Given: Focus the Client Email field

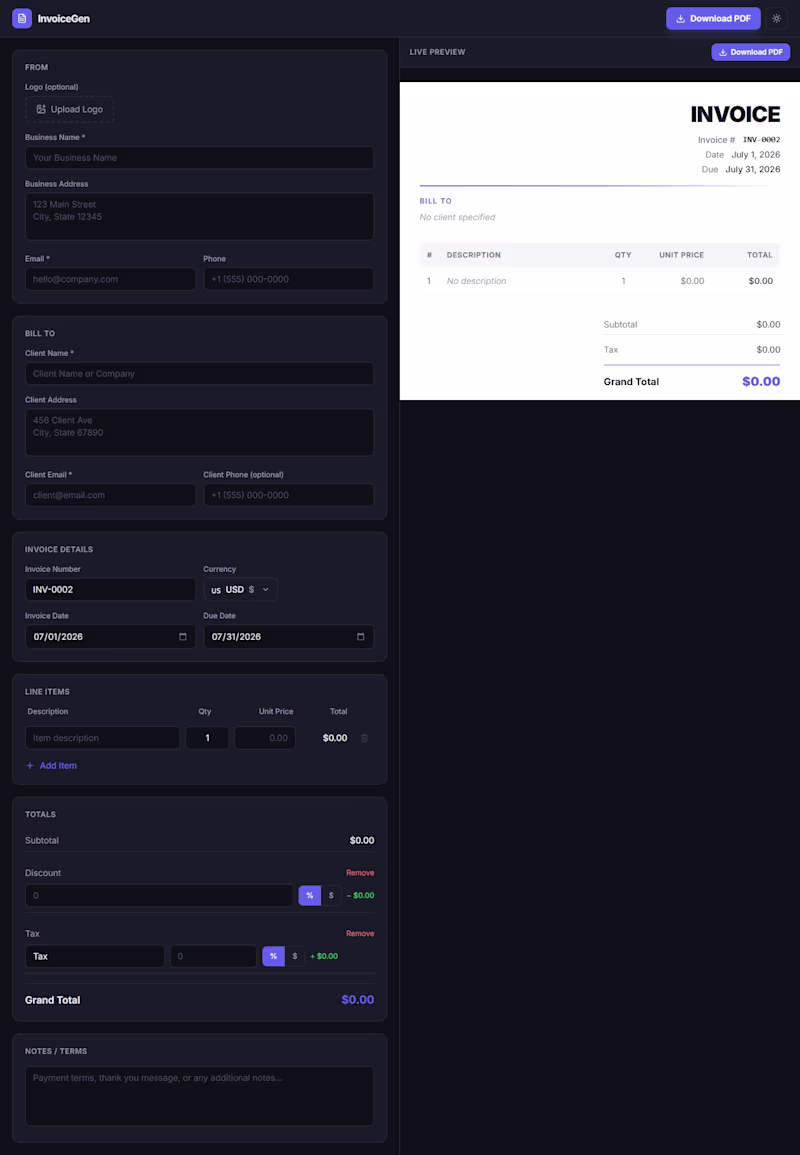Looking at the screenshot, I should (110, 495).
